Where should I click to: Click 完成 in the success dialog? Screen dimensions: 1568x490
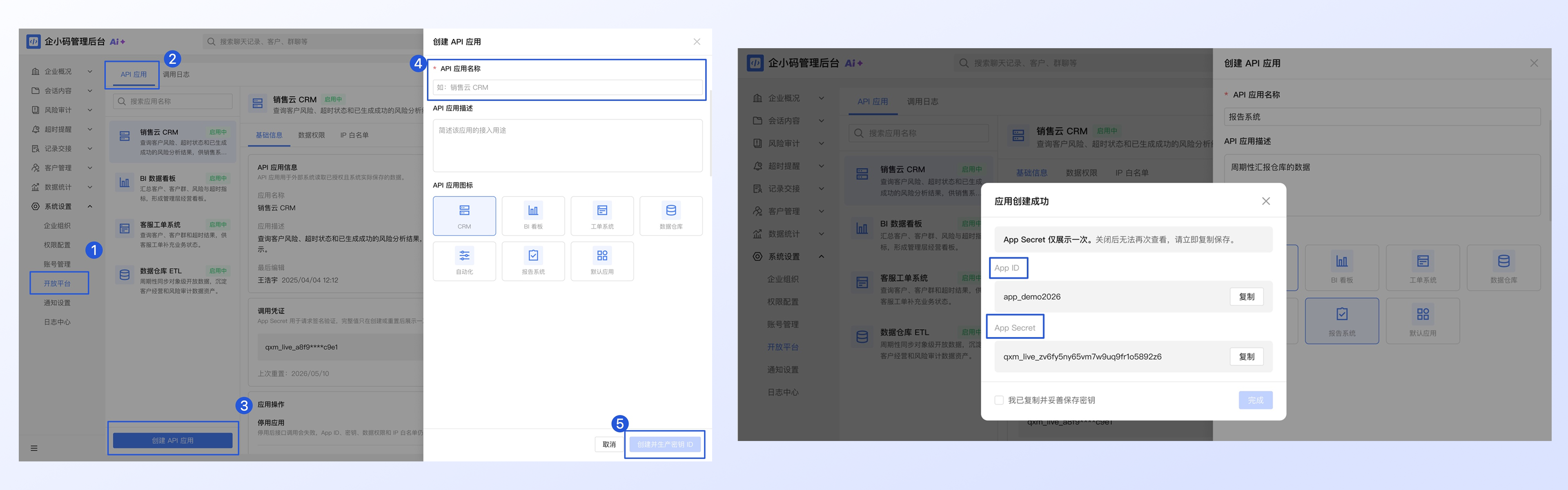(1255, 400)
